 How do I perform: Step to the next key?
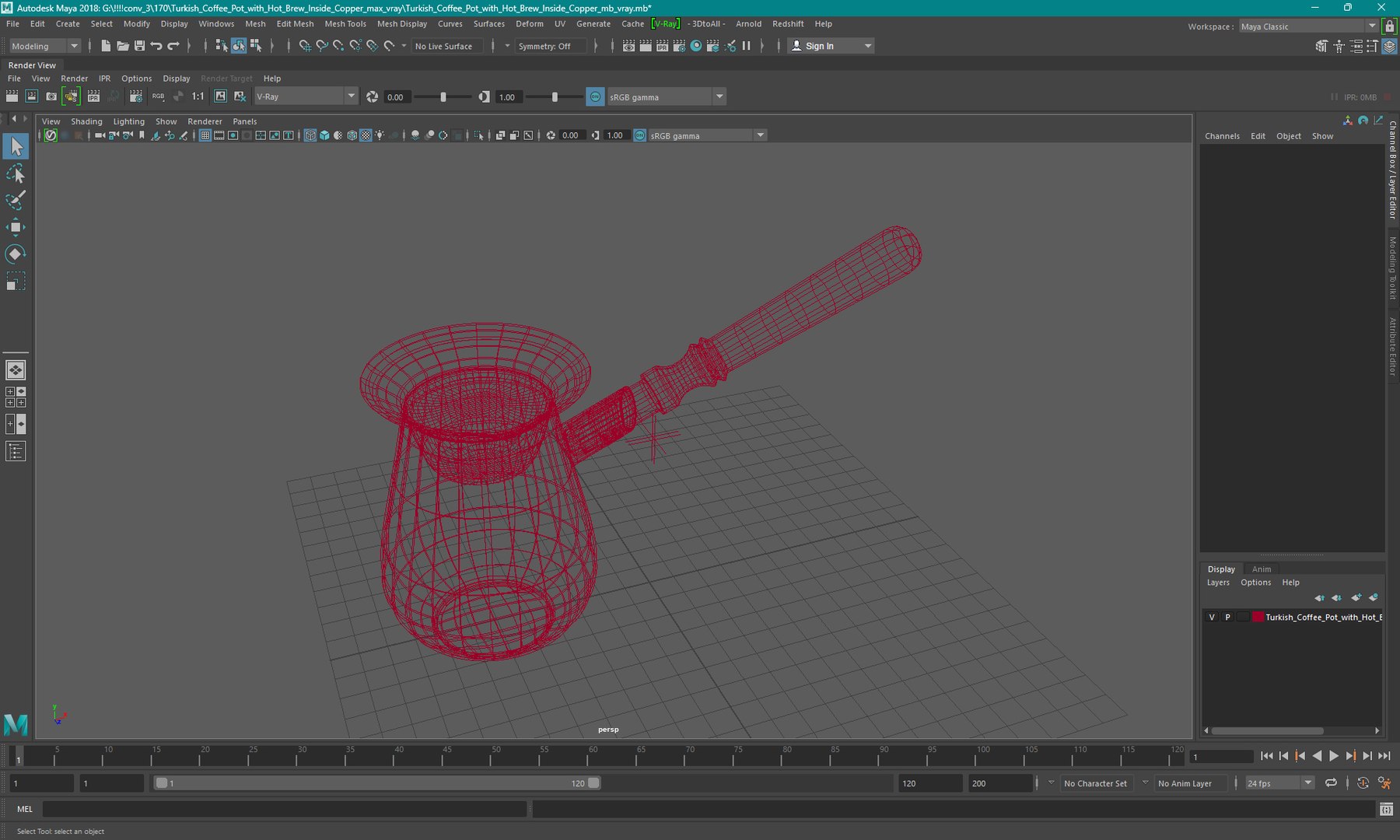tap(1351, 756)
